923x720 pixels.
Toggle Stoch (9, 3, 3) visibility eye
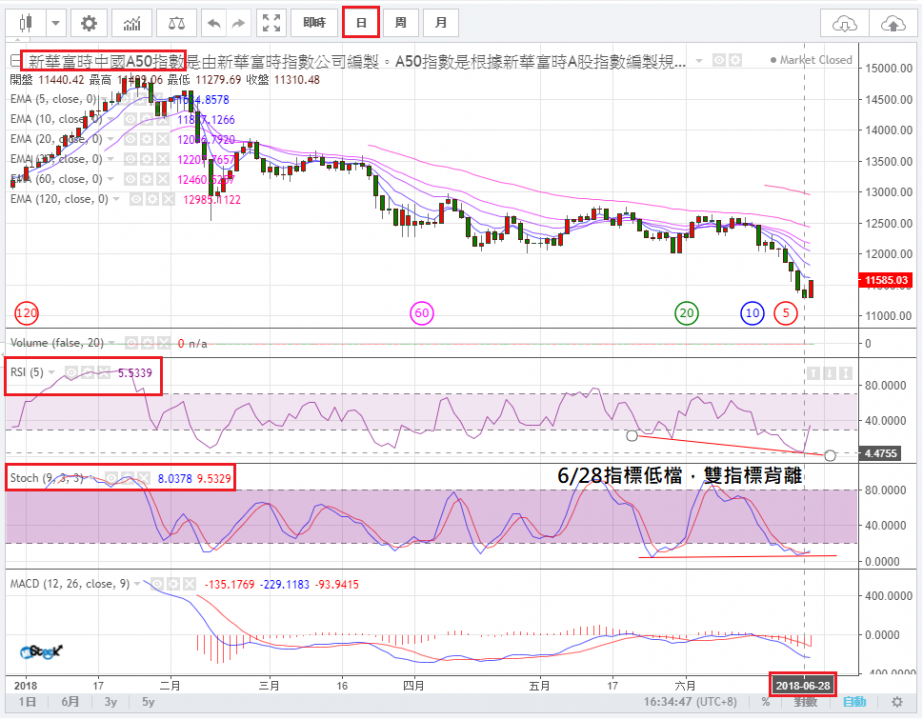pyautogui.click(x=111, y=478)
